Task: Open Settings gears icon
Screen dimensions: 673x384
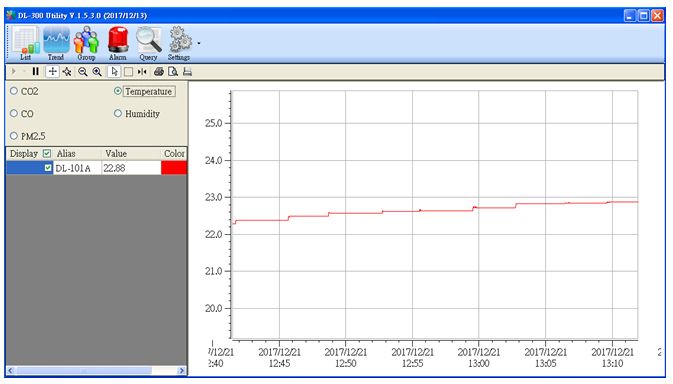Action: [x=179, y=43]
